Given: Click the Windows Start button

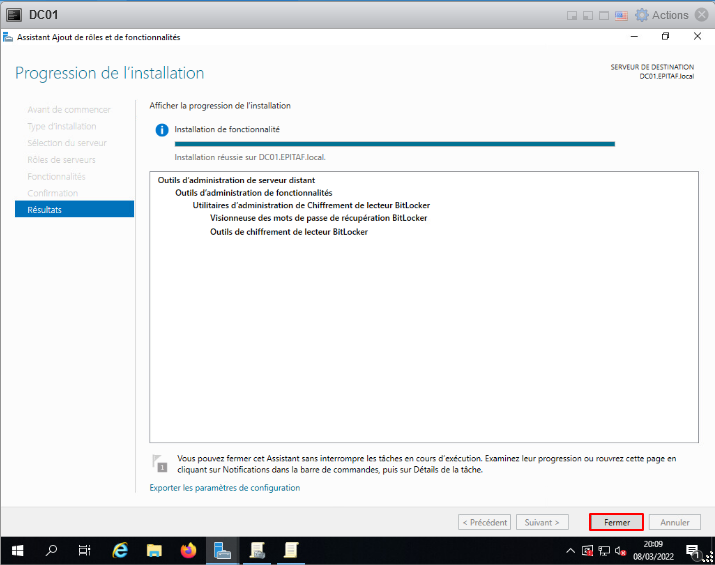Looking at the screenshot, I should (x=17, y=550).
